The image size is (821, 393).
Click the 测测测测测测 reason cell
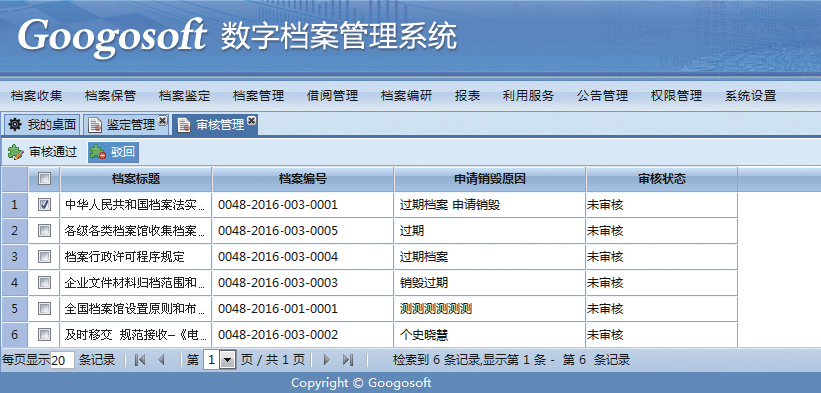[x=490, y=309]
